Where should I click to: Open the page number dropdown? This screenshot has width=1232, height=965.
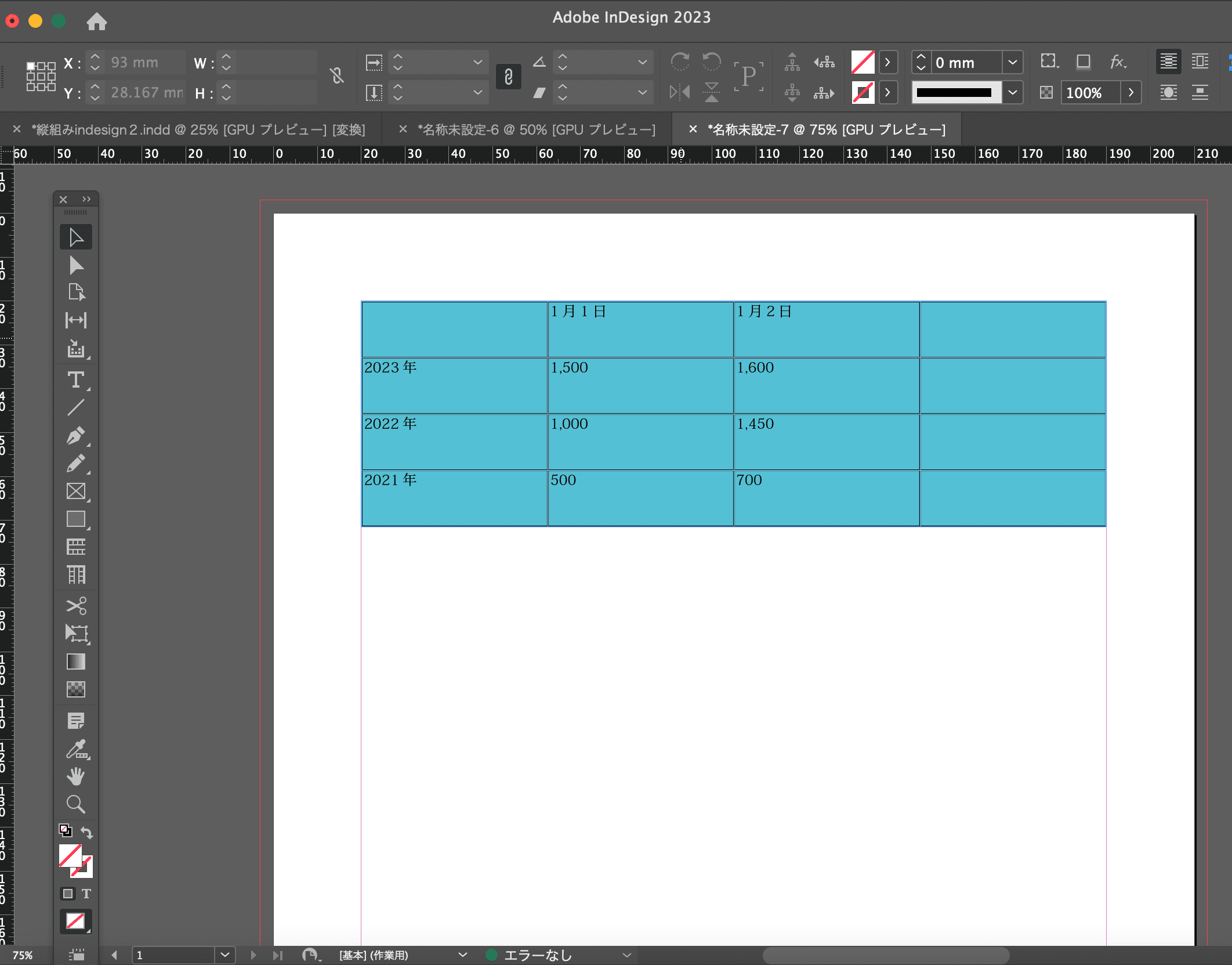225,955
